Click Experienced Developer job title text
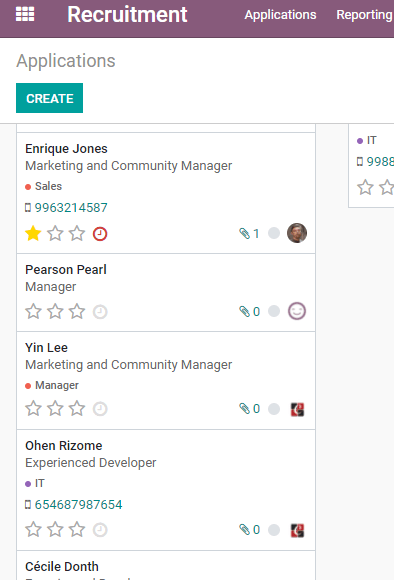The image size is (394, 580). click(x=91, y=463)
